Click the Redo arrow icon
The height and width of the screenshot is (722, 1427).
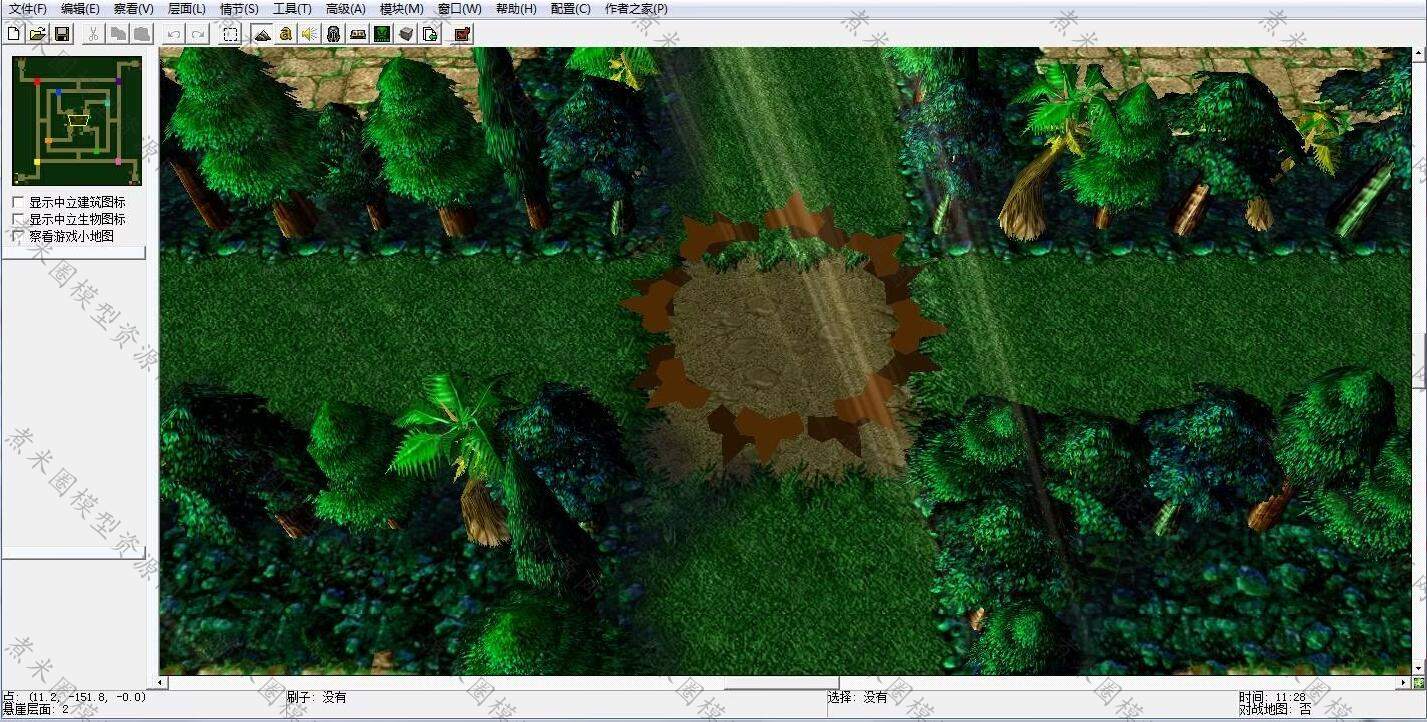(x=198, y=34)
